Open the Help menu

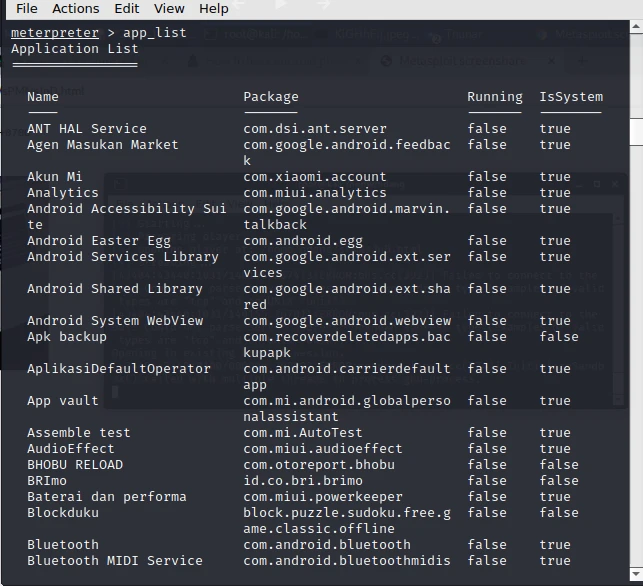click(x=214, y=8)
